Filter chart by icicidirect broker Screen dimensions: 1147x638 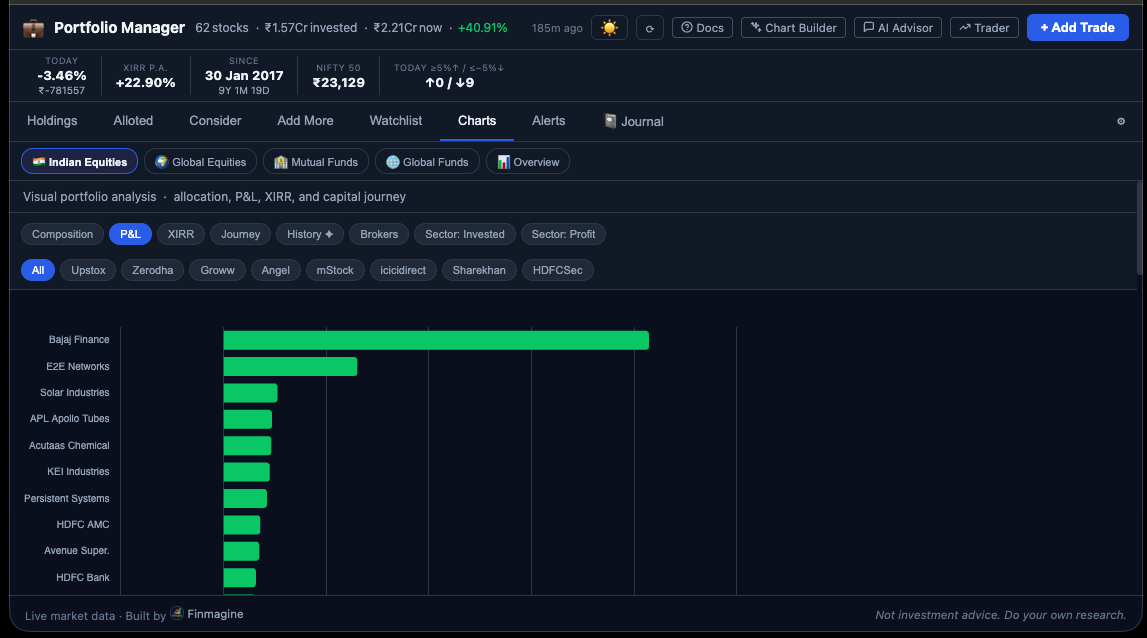403,270
